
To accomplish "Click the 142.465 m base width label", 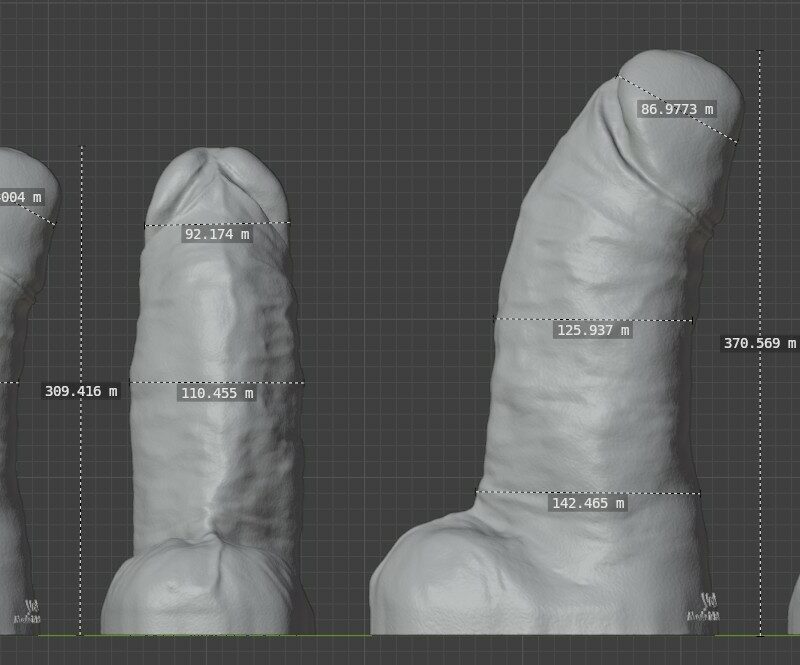I will (x=588, y=503).
